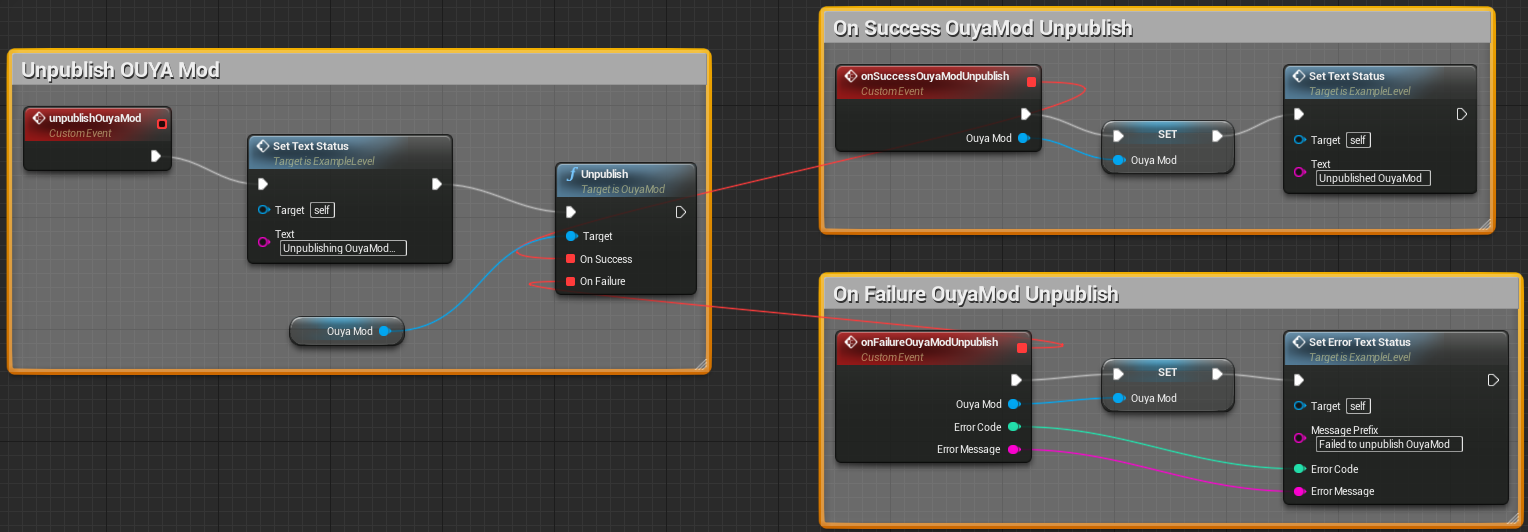
Task: Click exec output of success SET node
Action: [x=1217, y=135]
